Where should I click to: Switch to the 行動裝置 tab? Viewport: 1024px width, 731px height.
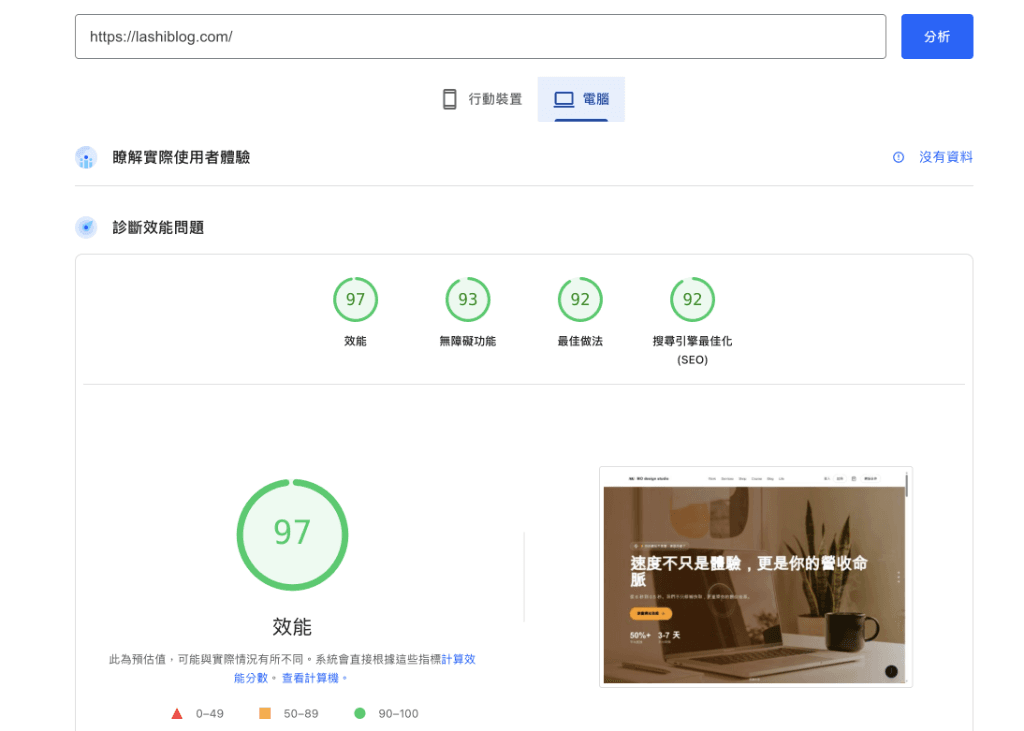tap(481, 98)
